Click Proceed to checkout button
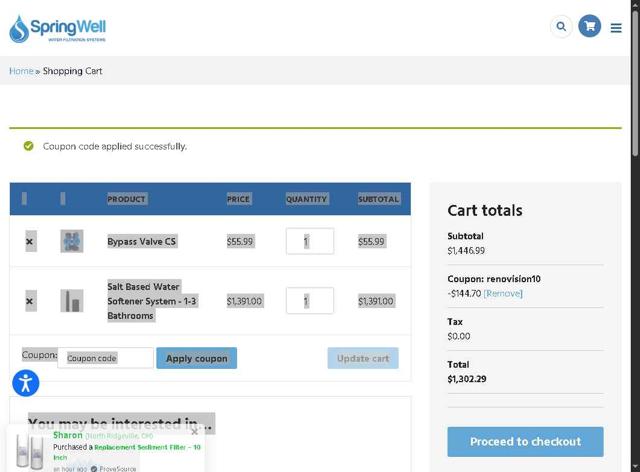 click(x=525, y=441)
